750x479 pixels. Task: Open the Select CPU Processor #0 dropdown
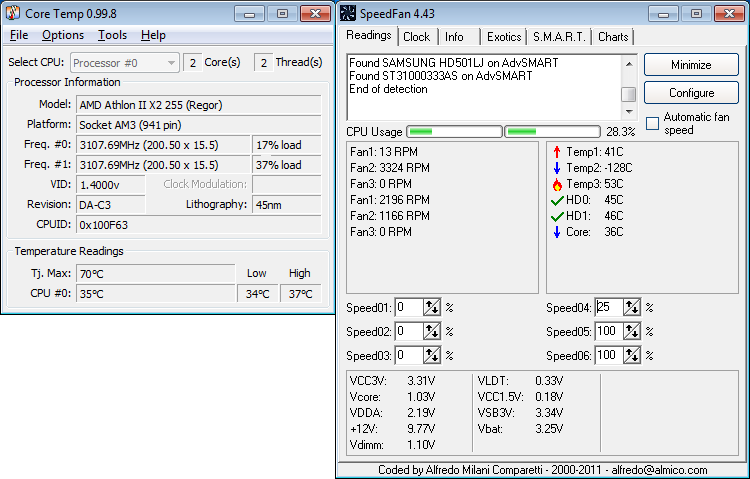125,63
